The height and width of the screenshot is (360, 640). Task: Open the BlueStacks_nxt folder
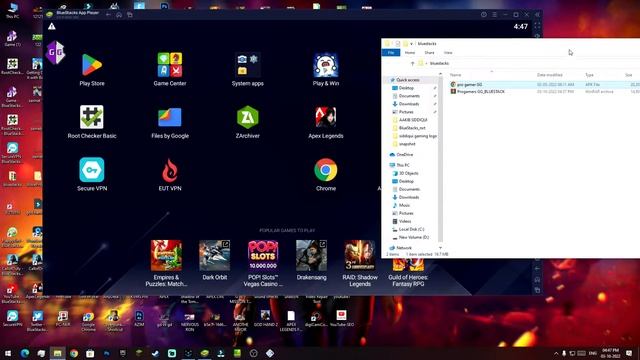click(x=411, y=128)
